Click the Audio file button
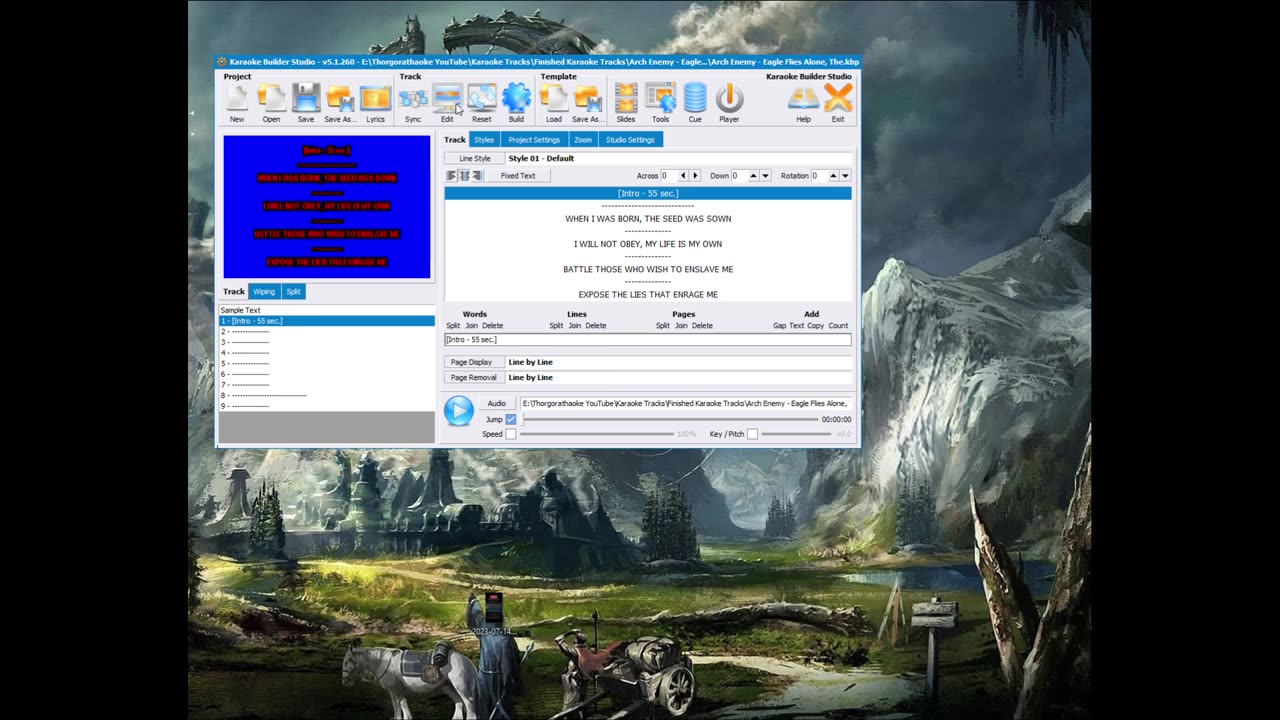 [497, 404]
